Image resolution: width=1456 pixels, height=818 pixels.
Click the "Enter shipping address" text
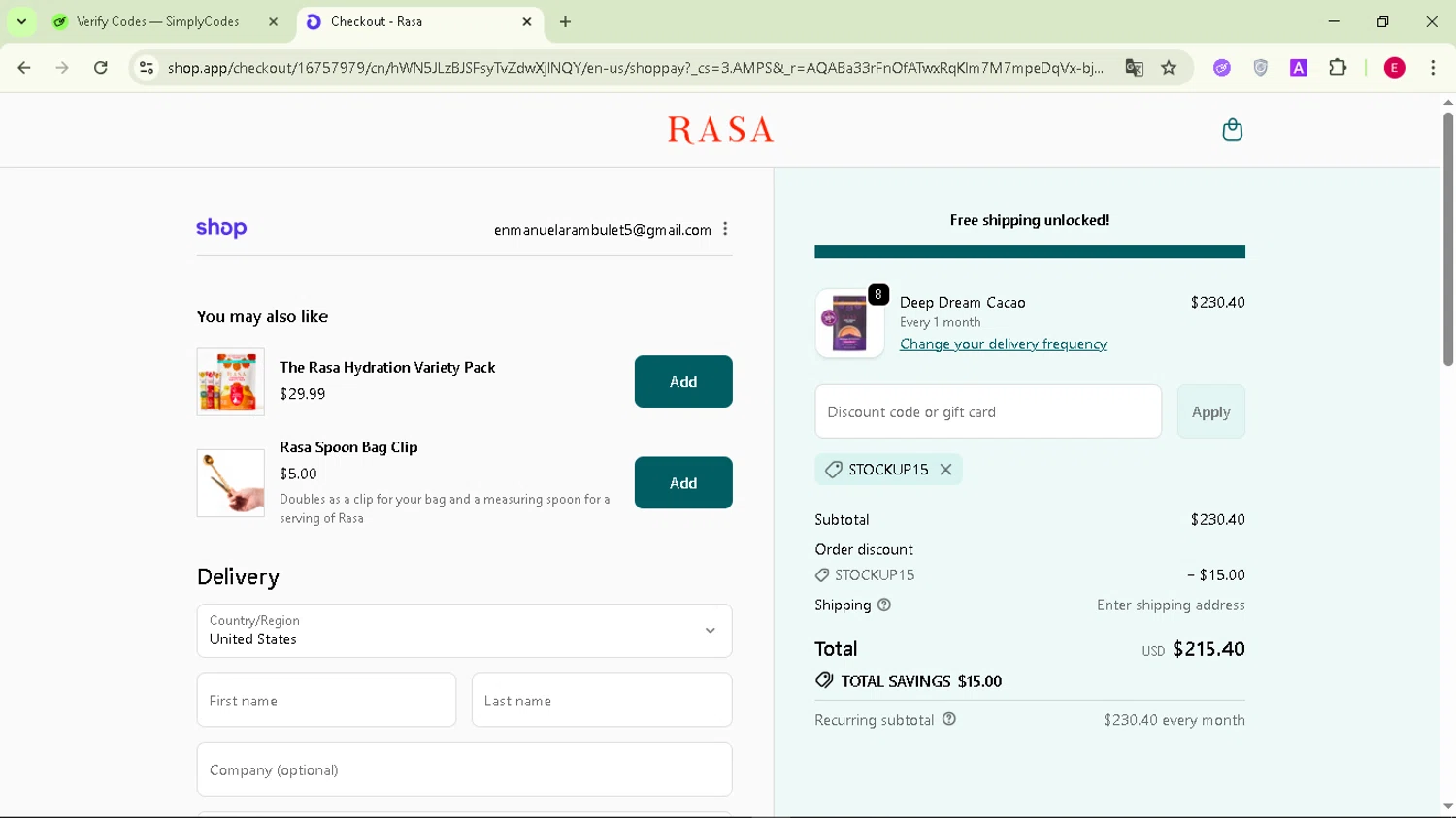pyautogui.click(x=1171, y=605)
